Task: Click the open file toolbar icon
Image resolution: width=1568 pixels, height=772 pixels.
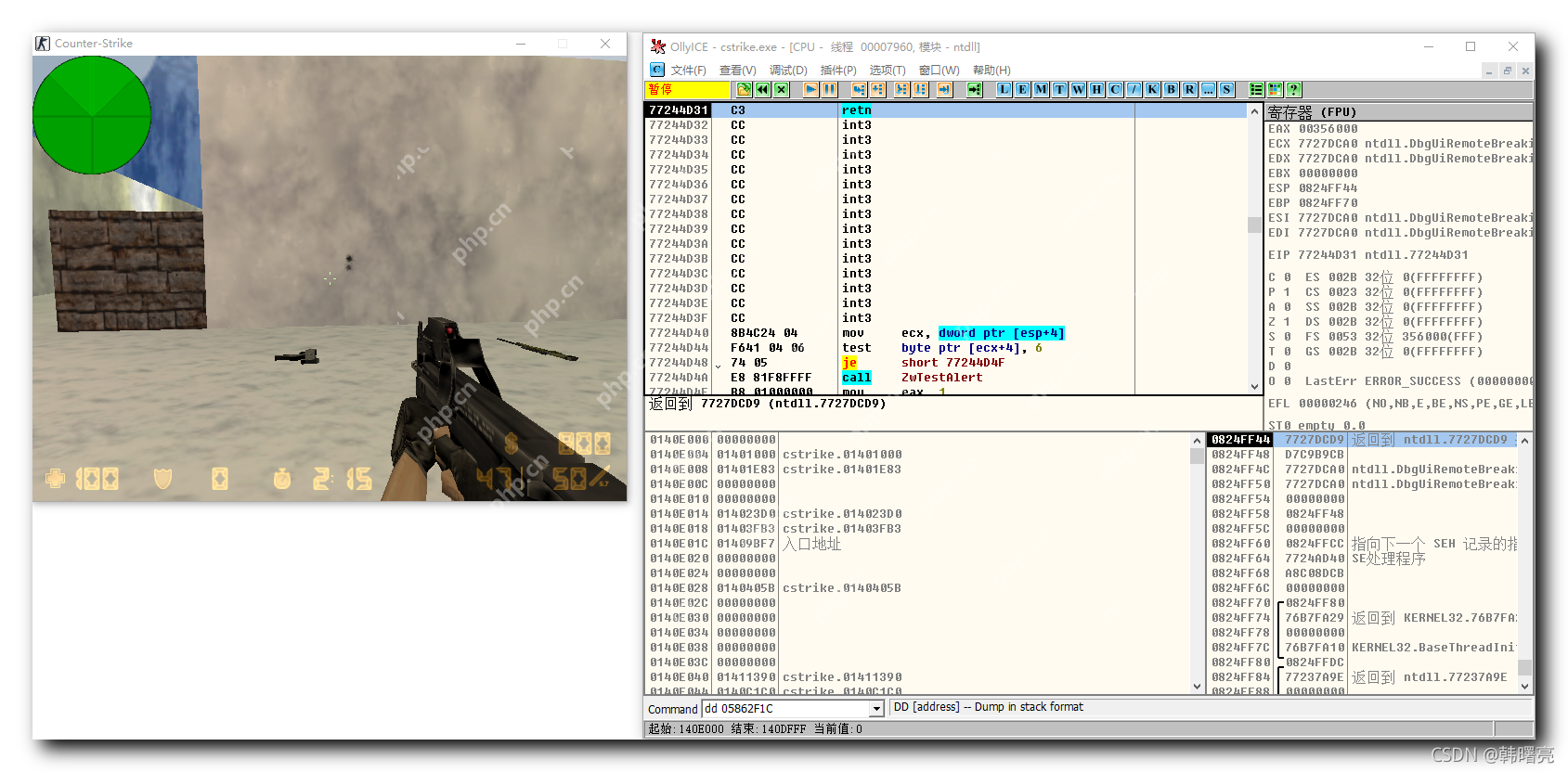Action: pos(744,89)
